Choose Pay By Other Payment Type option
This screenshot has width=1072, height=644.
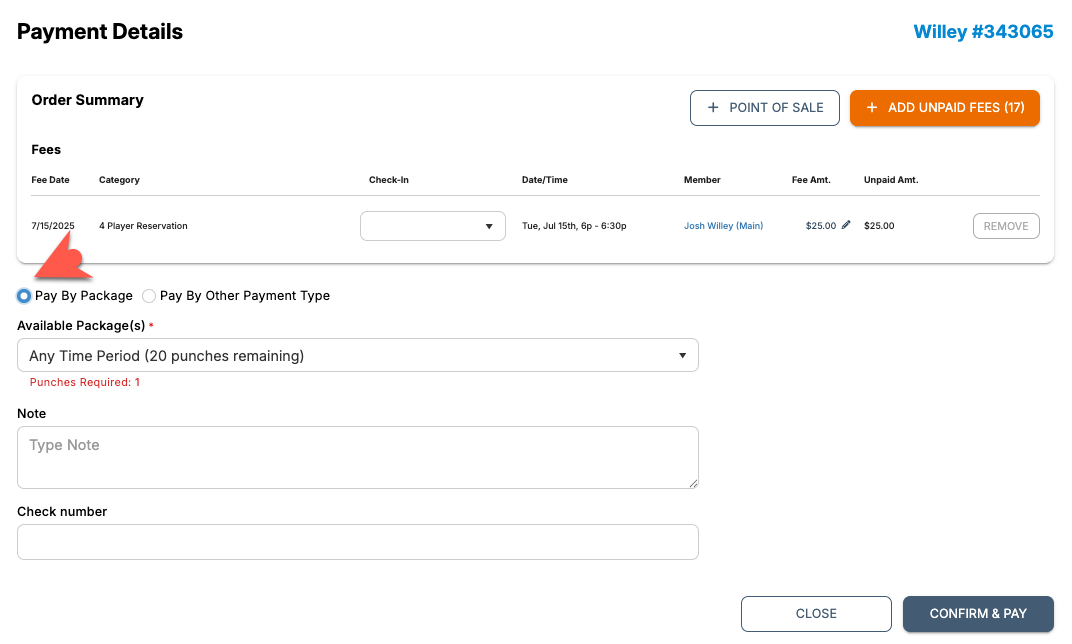coord(149,296)
